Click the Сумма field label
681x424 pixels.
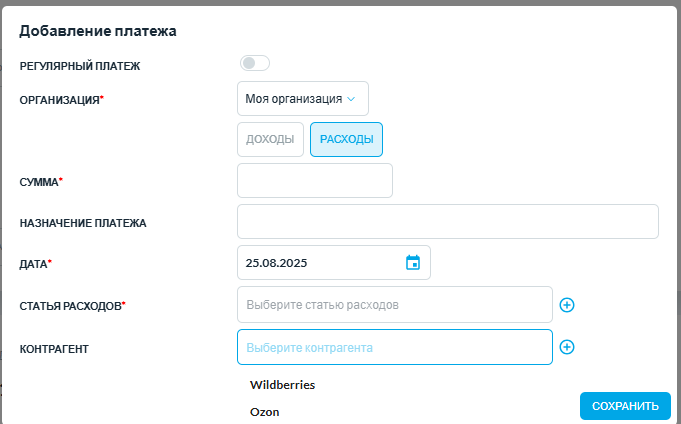41,182
